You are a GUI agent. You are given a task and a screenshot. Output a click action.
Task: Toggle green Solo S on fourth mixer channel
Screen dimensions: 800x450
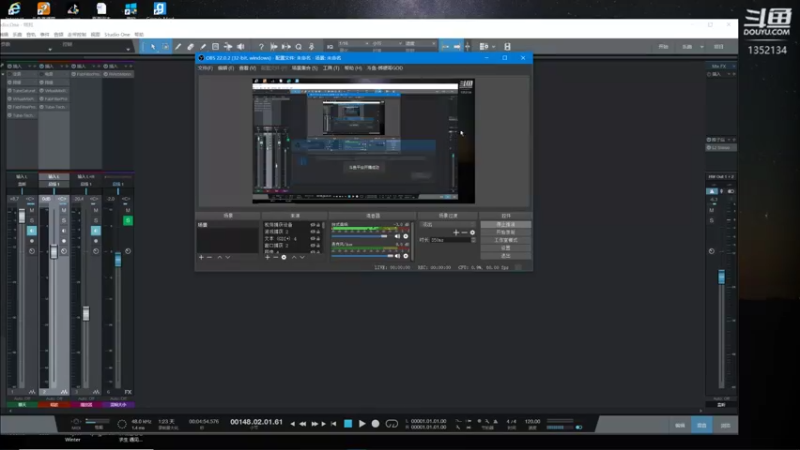coord(128,220)
